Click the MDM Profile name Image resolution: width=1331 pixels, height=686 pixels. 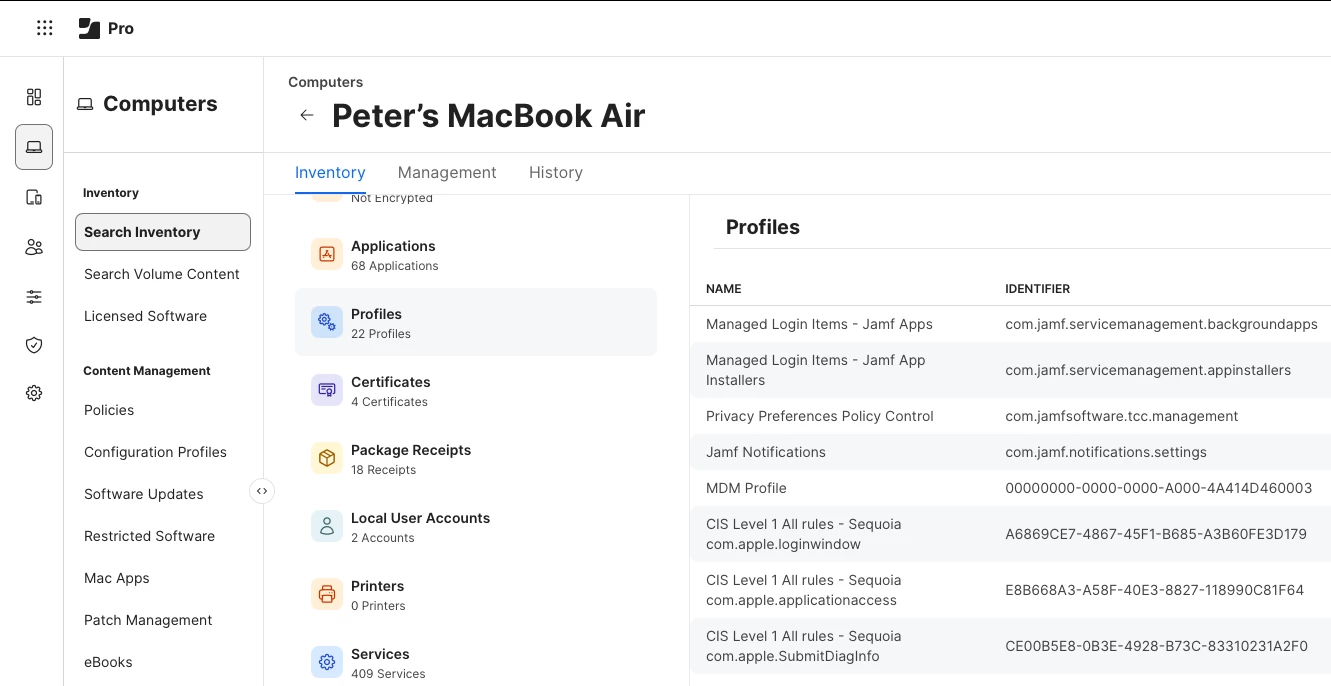pyautogui.click(x=746, y=488)
